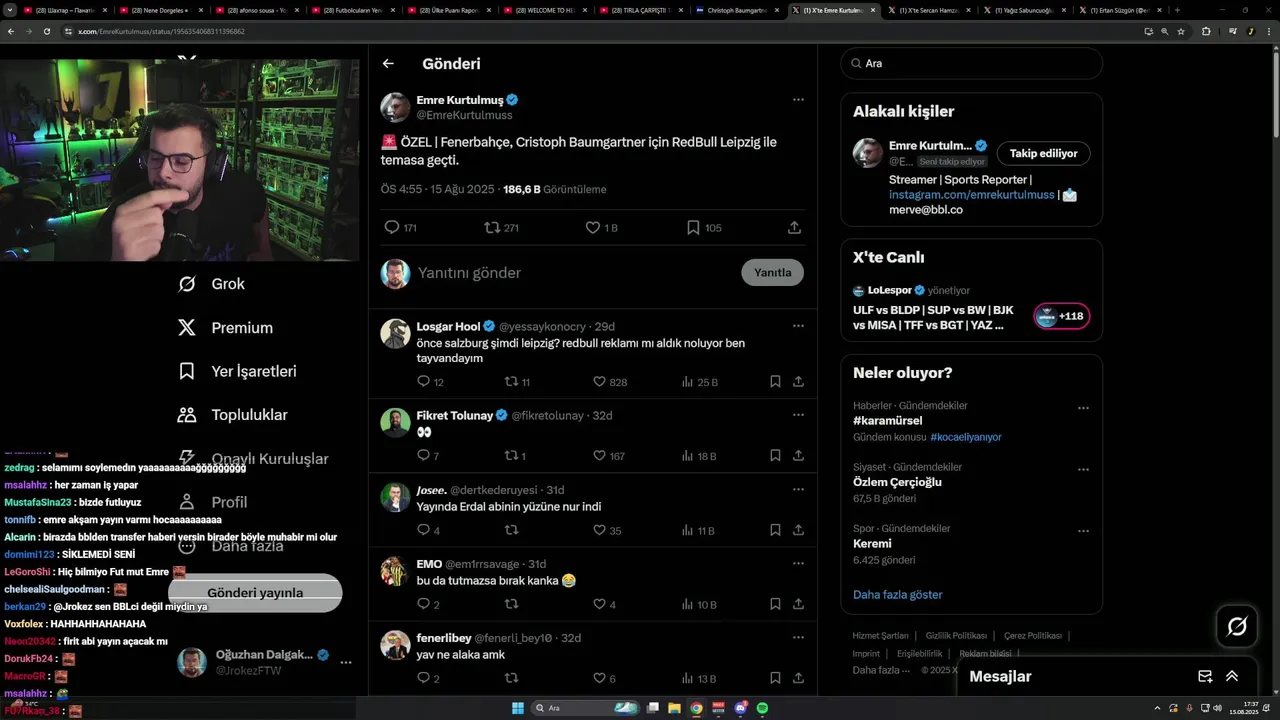Screen dimensions: 1280x720
Task: Repost Losgar Hool's reply
Action: [511, 381]
